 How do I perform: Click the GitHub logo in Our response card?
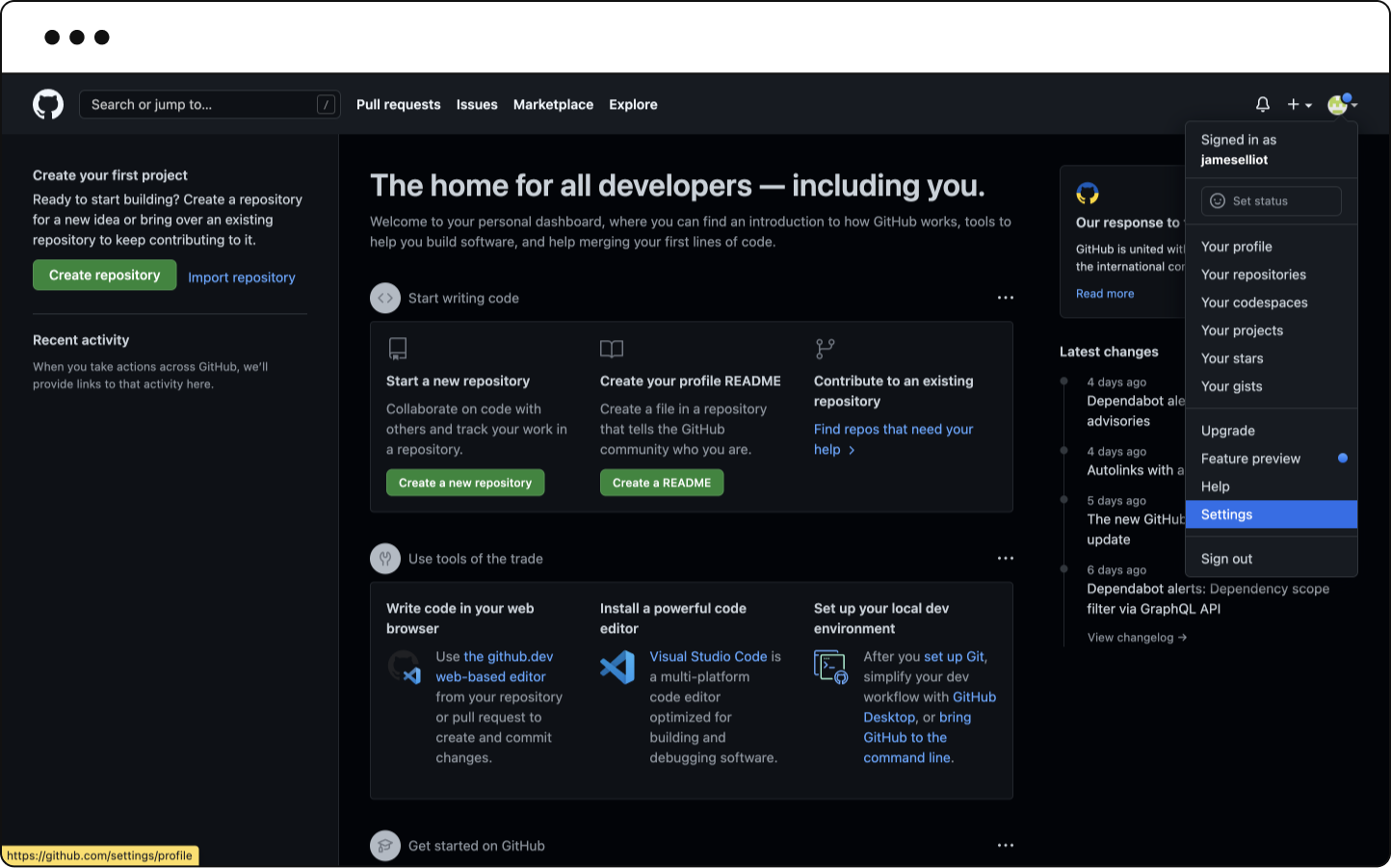1088,194
